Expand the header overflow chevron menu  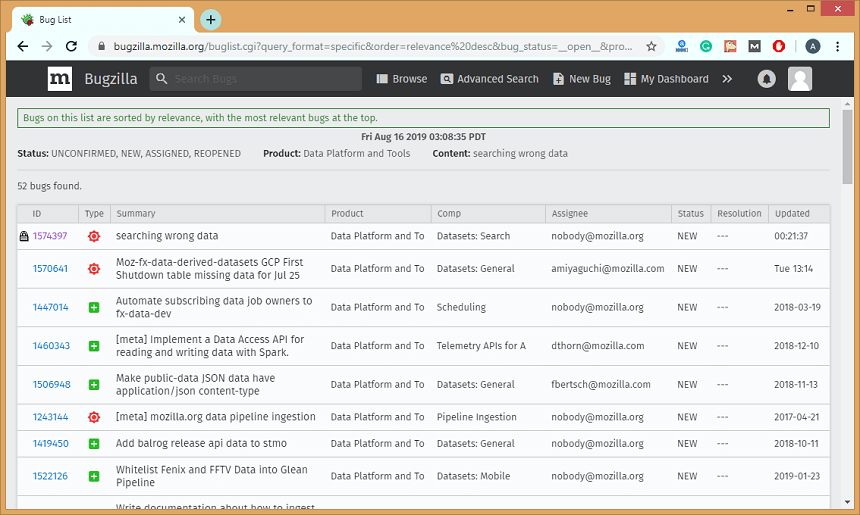[727, 79]
